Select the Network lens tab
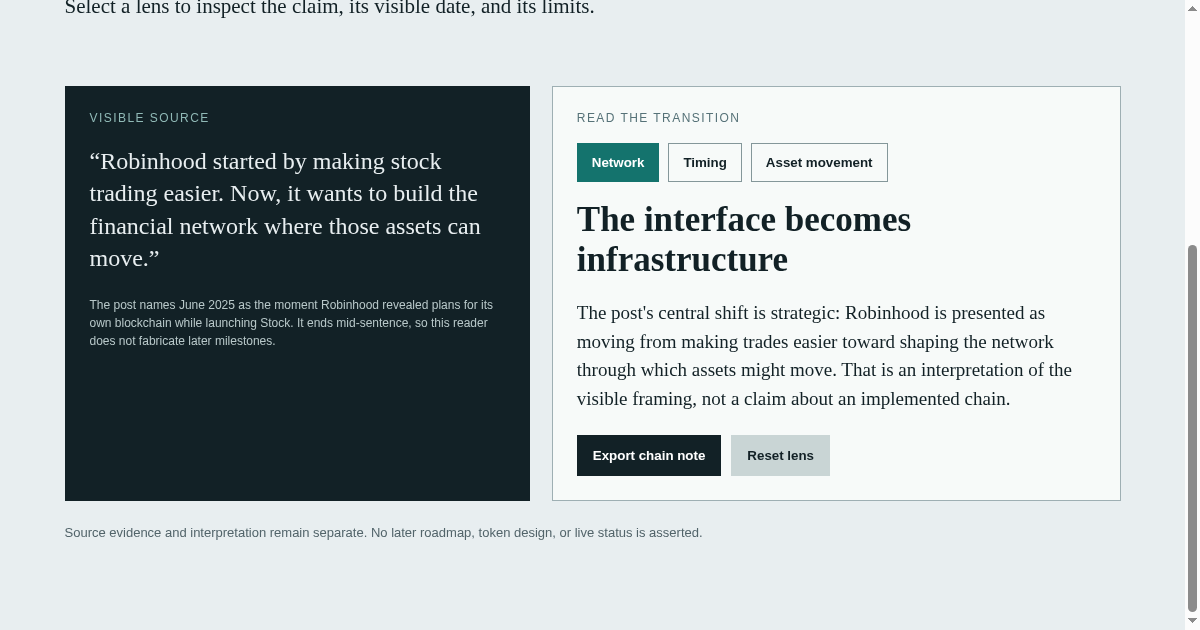Viewport: 1200px width, 630px height. point(617,162)
